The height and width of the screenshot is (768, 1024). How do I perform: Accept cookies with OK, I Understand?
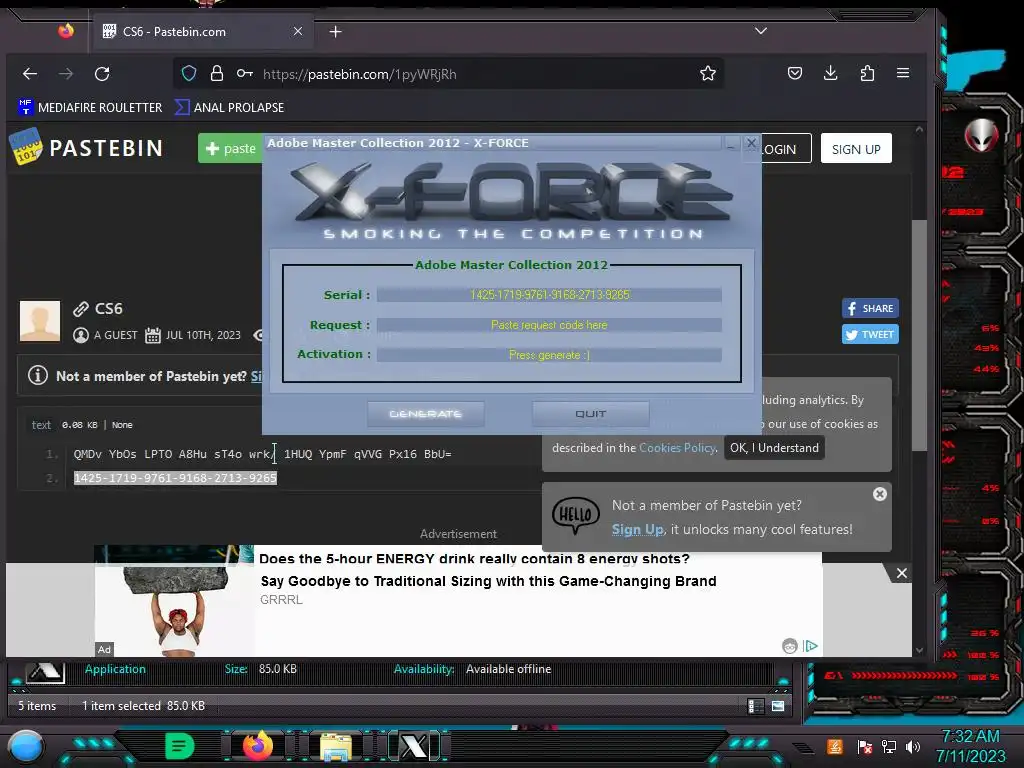(x=774, y=448)
